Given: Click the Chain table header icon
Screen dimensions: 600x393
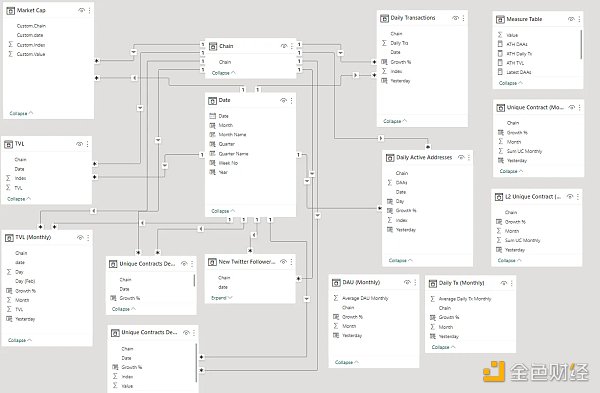Looking at the screenshot, I should pos(213,46).
